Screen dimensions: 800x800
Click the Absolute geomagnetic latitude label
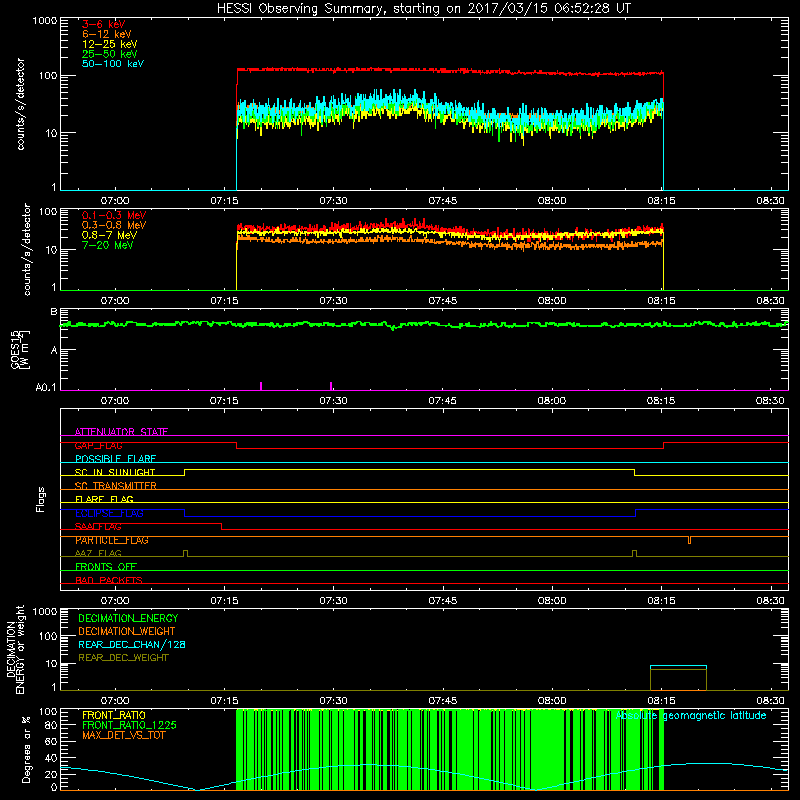pos(691,716)
